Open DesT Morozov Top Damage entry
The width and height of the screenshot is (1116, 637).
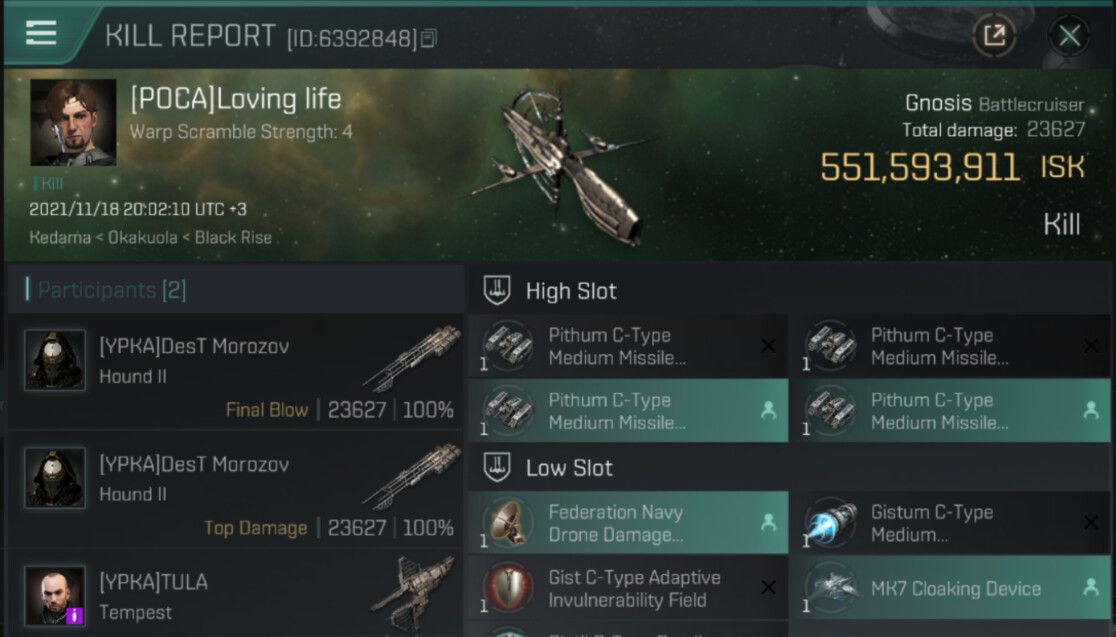pyautogui.click(x=235, y=490)
